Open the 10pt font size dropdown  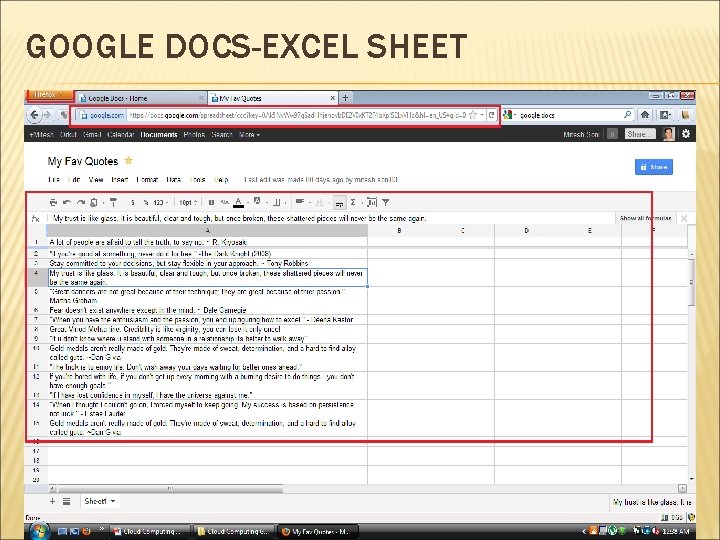point(188,202)
